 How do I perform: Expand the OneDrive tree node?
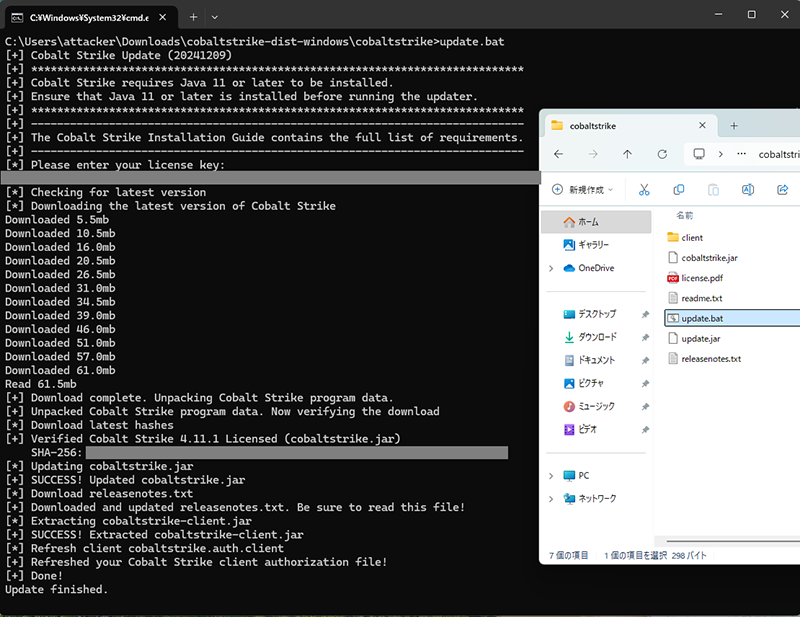551,268
